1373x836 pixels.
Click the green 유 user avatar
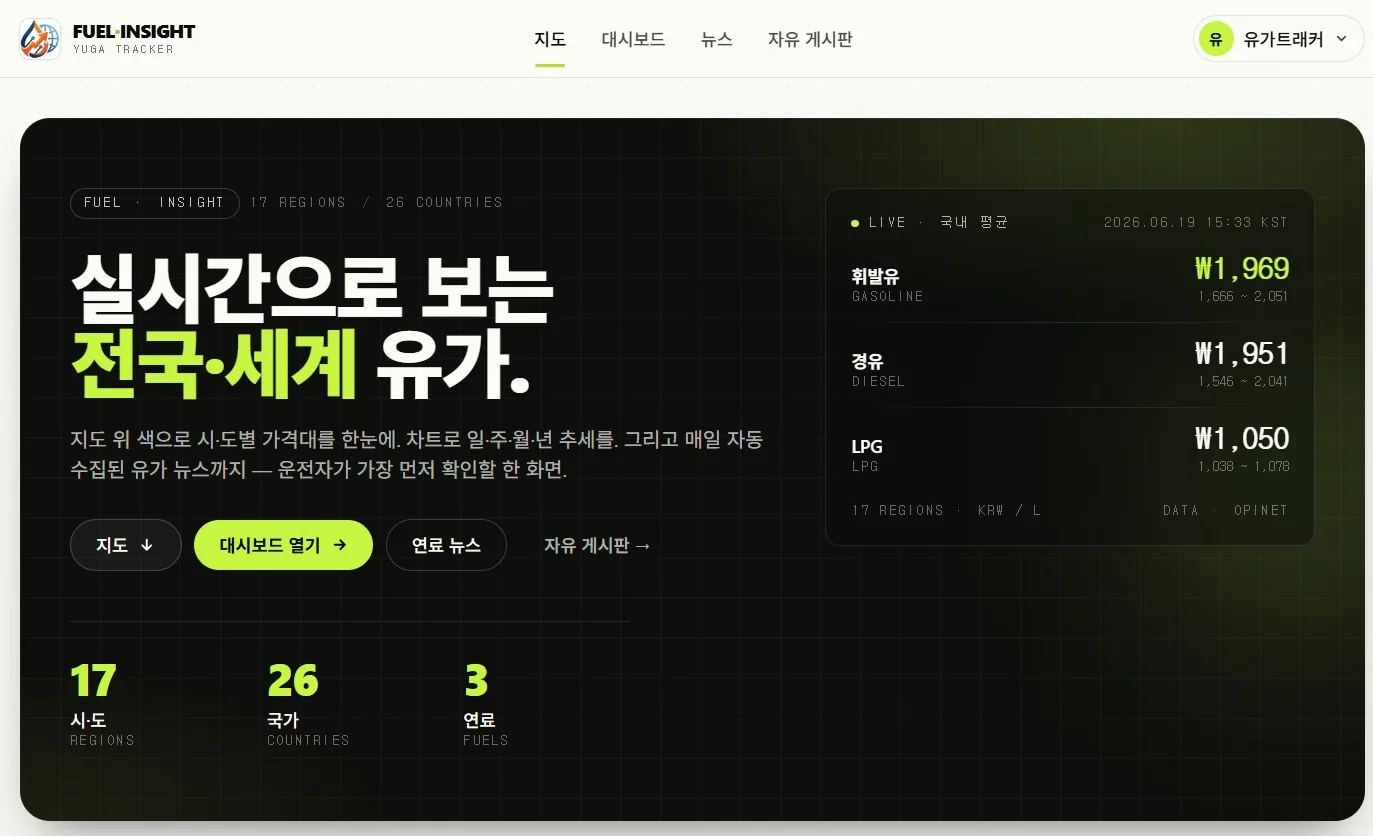1216,39
